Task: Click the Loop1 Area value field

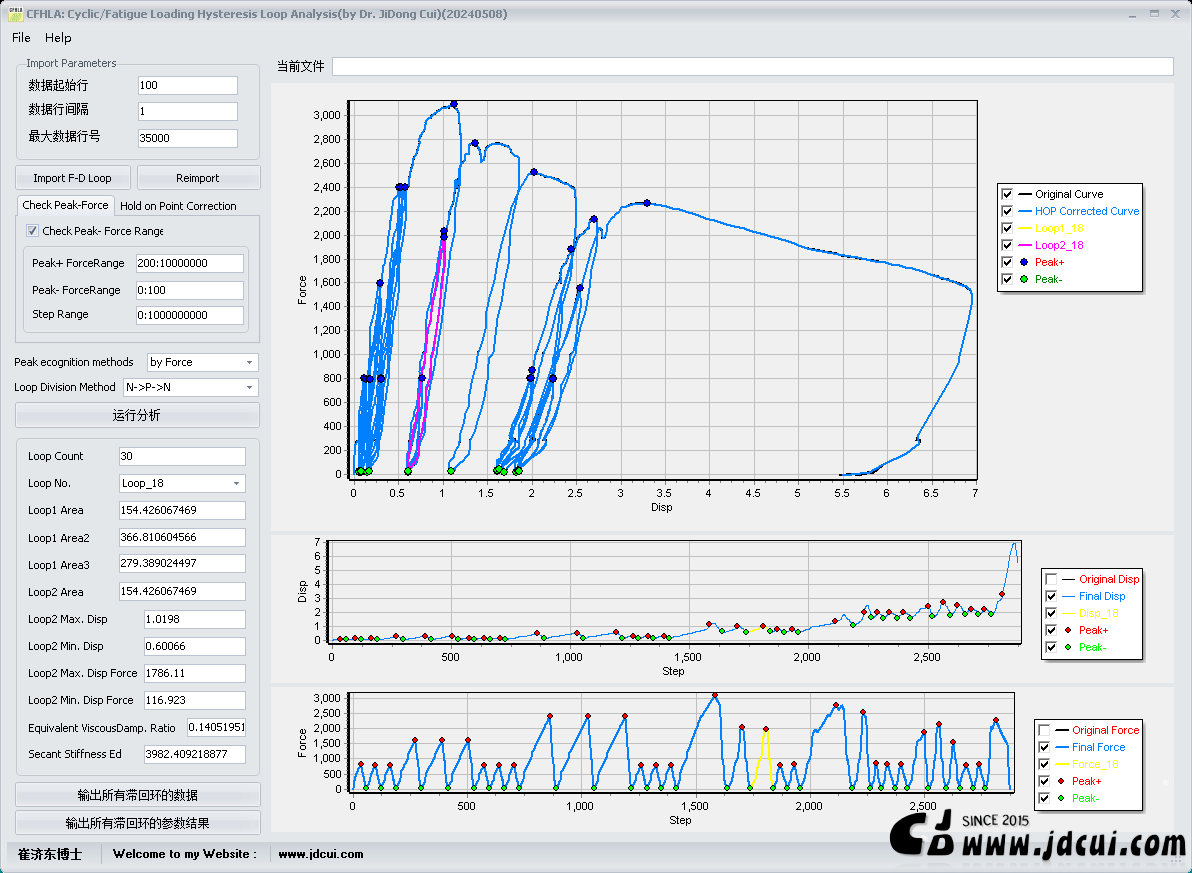Action: (182, 510)
